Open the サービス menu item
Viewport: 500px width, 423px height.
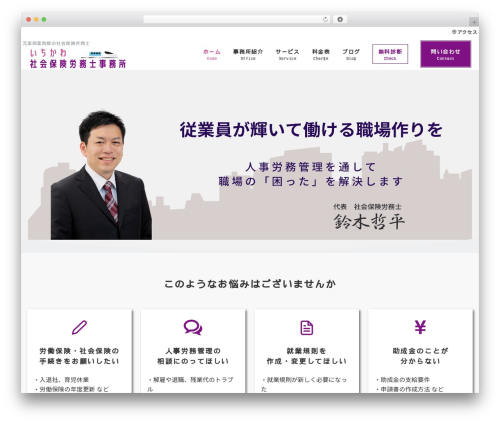point(287,54)
